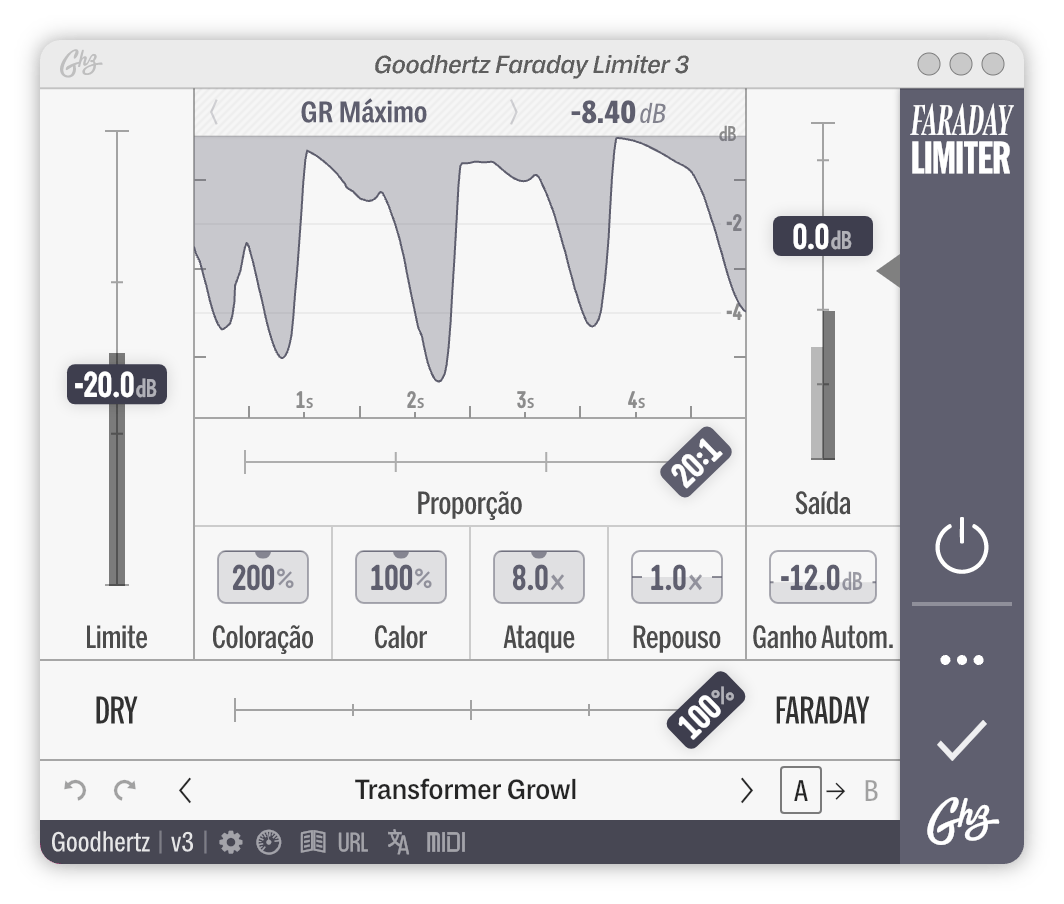Go to the next preset with right chevron
This screenshot has width=1064, height=904.
pos(746,790)
